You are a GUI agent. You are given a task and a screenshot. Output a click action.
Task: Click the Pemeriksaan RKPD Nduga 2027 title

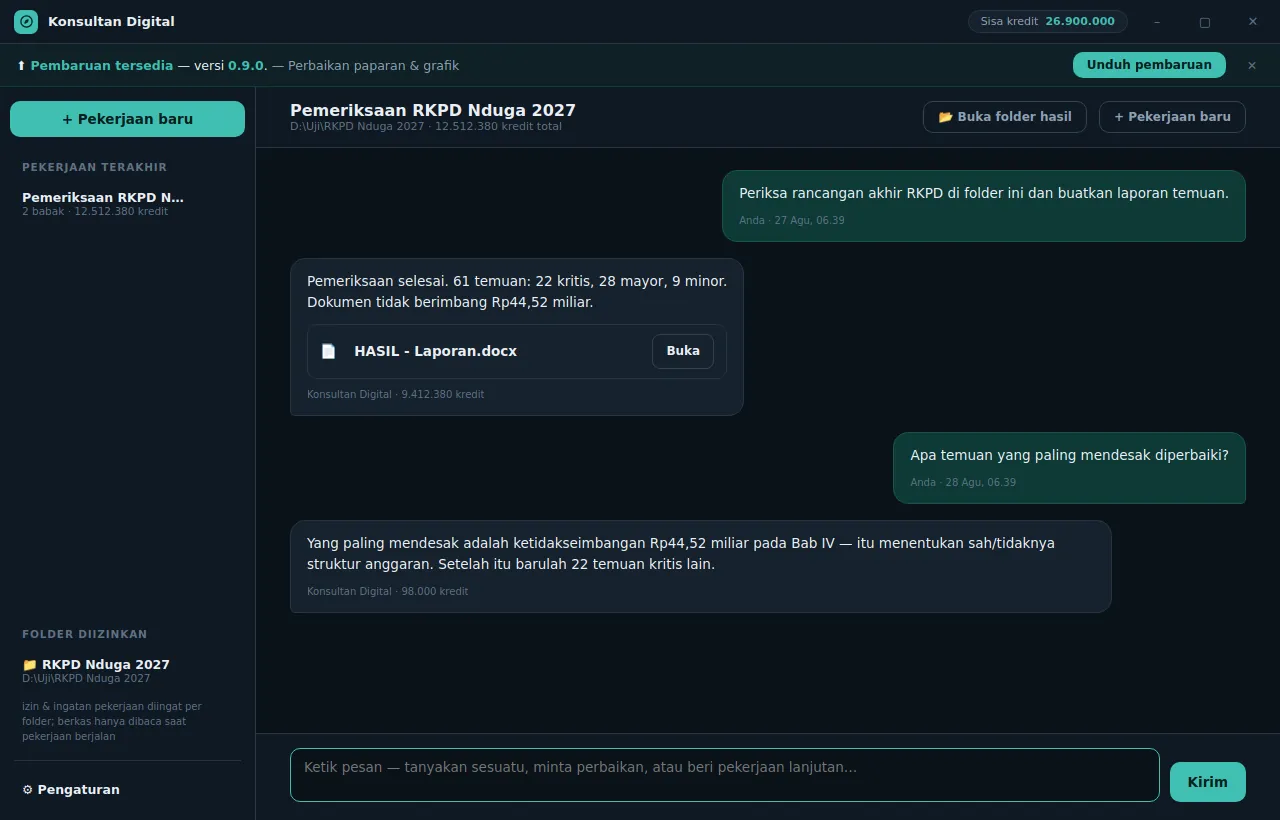click(433, 110)
